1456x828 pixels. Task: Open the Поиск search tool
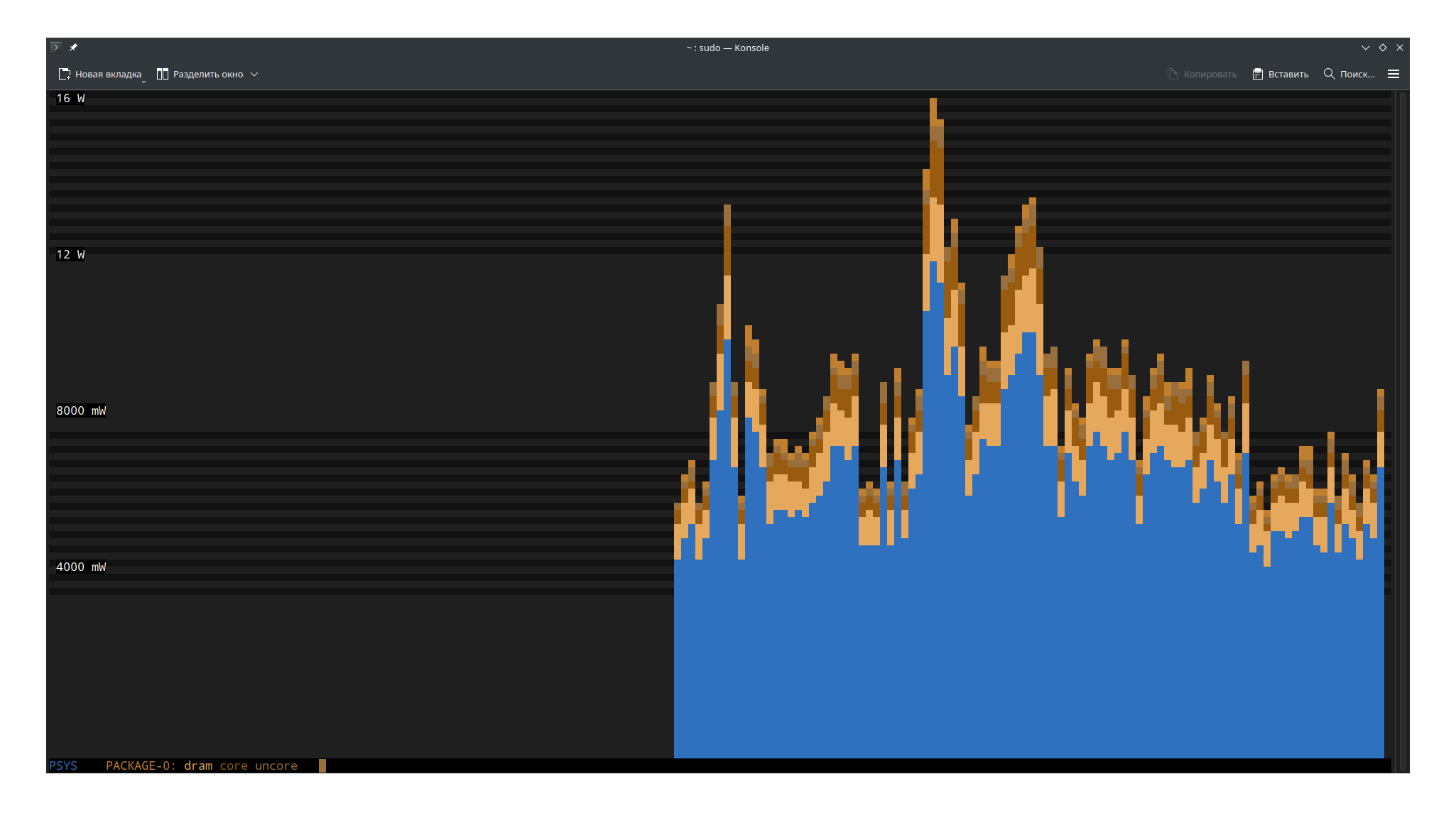[x=1349, y=74]
